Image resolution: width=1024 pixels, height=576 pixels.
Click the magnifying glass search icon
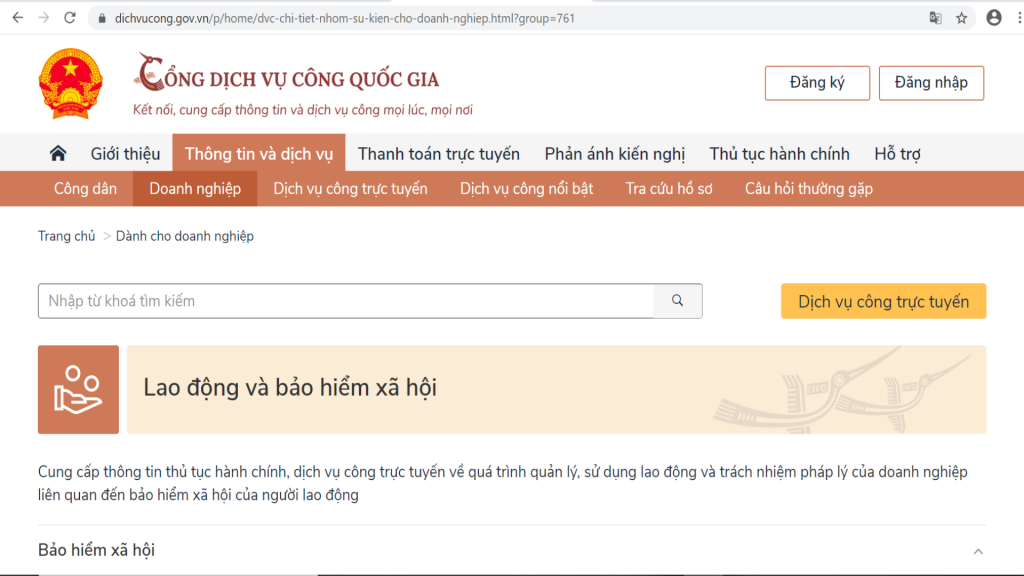[x=678, y=301]
